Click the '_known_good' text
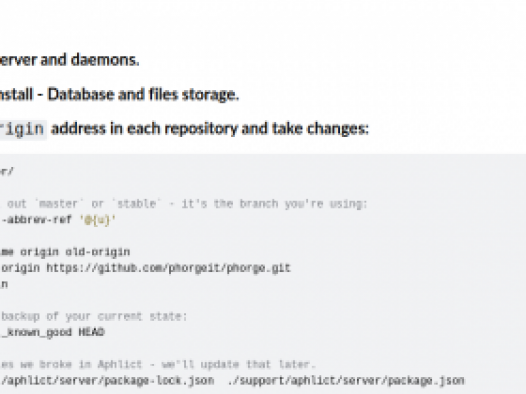 click(x=36, y=333)
